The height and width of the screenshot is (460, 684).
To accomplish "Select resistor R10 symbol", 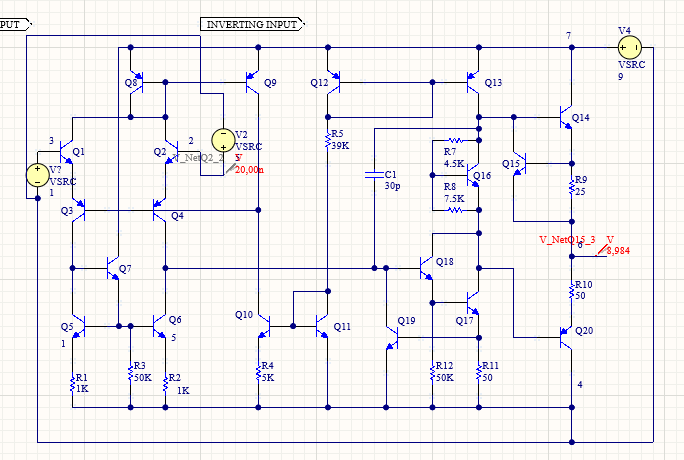I will [572, 291].
